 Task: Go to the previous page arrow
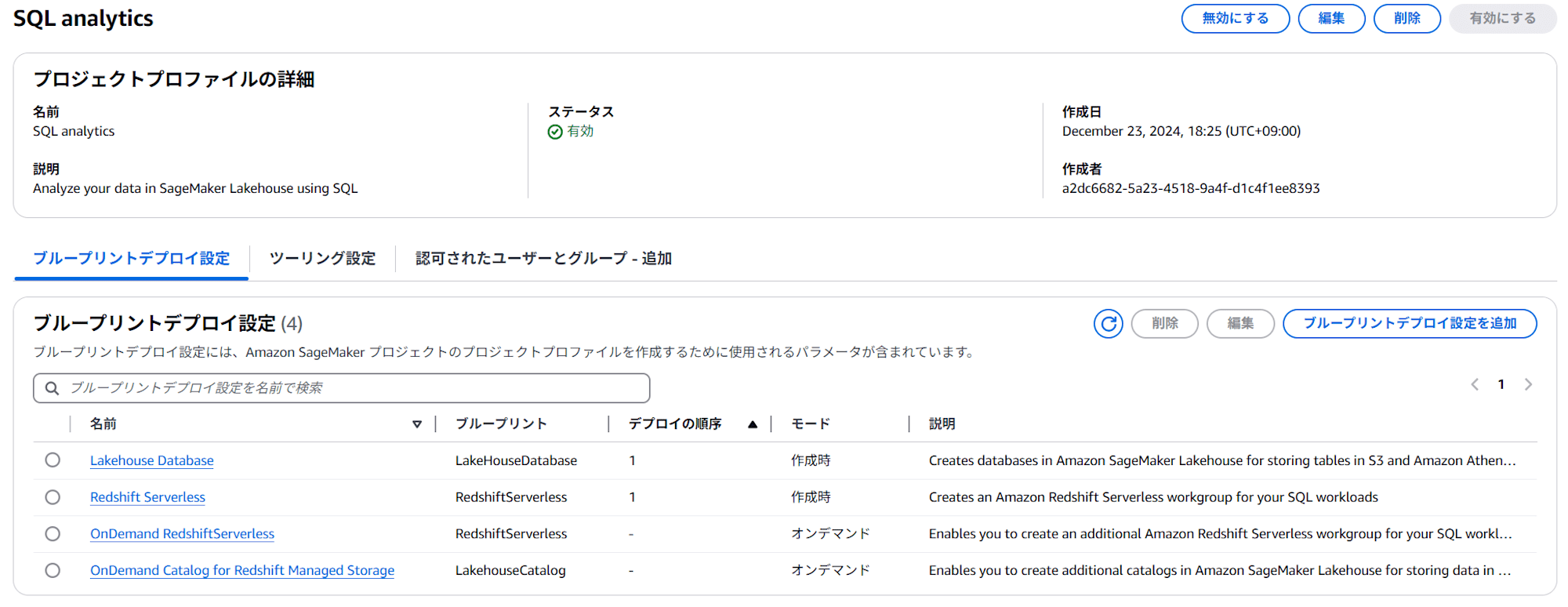1475,384
